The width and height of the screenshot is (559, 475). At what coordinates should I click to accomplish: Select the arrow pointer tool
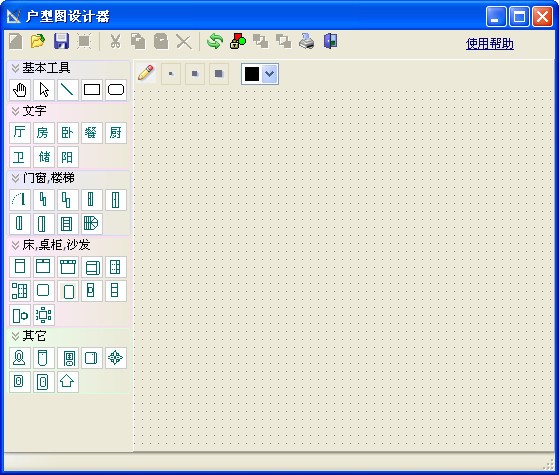(x=44, y=90)
